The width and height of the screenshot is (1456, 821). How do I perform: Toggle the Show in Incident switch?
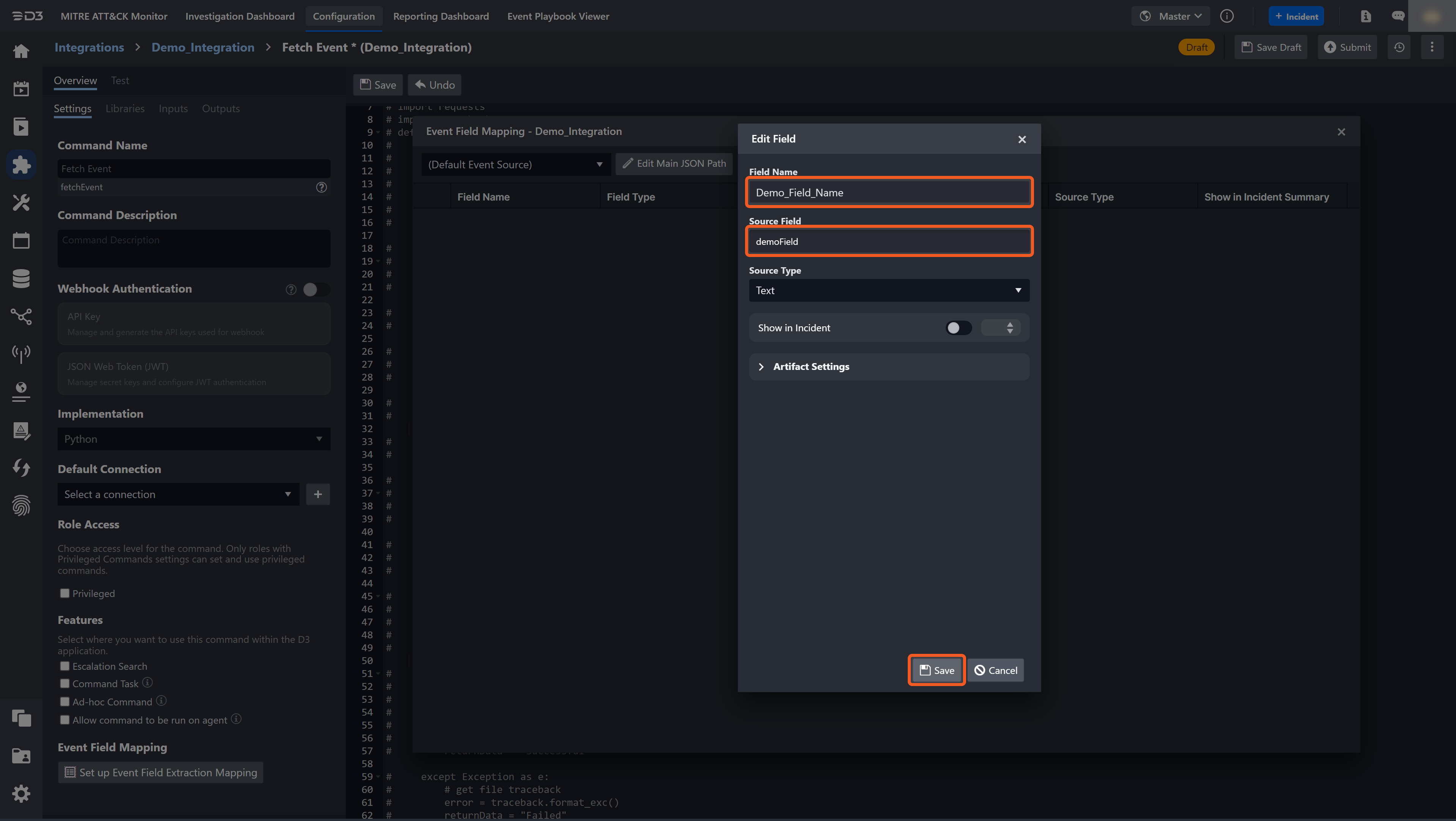pyautogui.click(x=959, y=328)
